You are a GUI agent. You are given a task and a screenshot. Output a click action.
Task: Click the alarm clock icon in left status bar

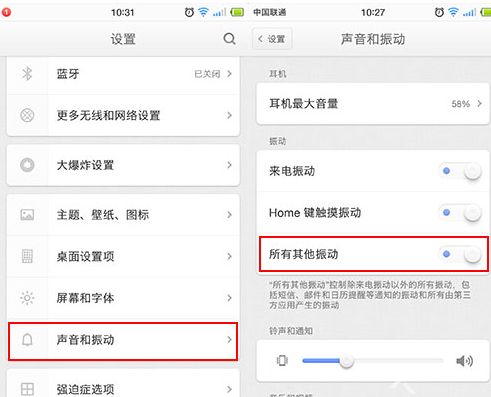click(189, 12)
